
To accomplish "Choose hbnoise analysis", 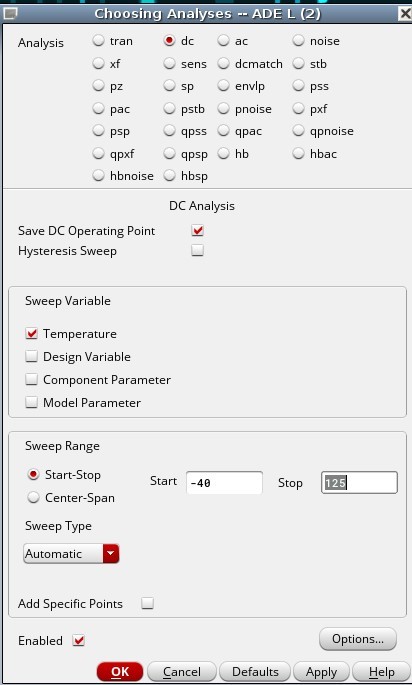I will tap(98, 176).
